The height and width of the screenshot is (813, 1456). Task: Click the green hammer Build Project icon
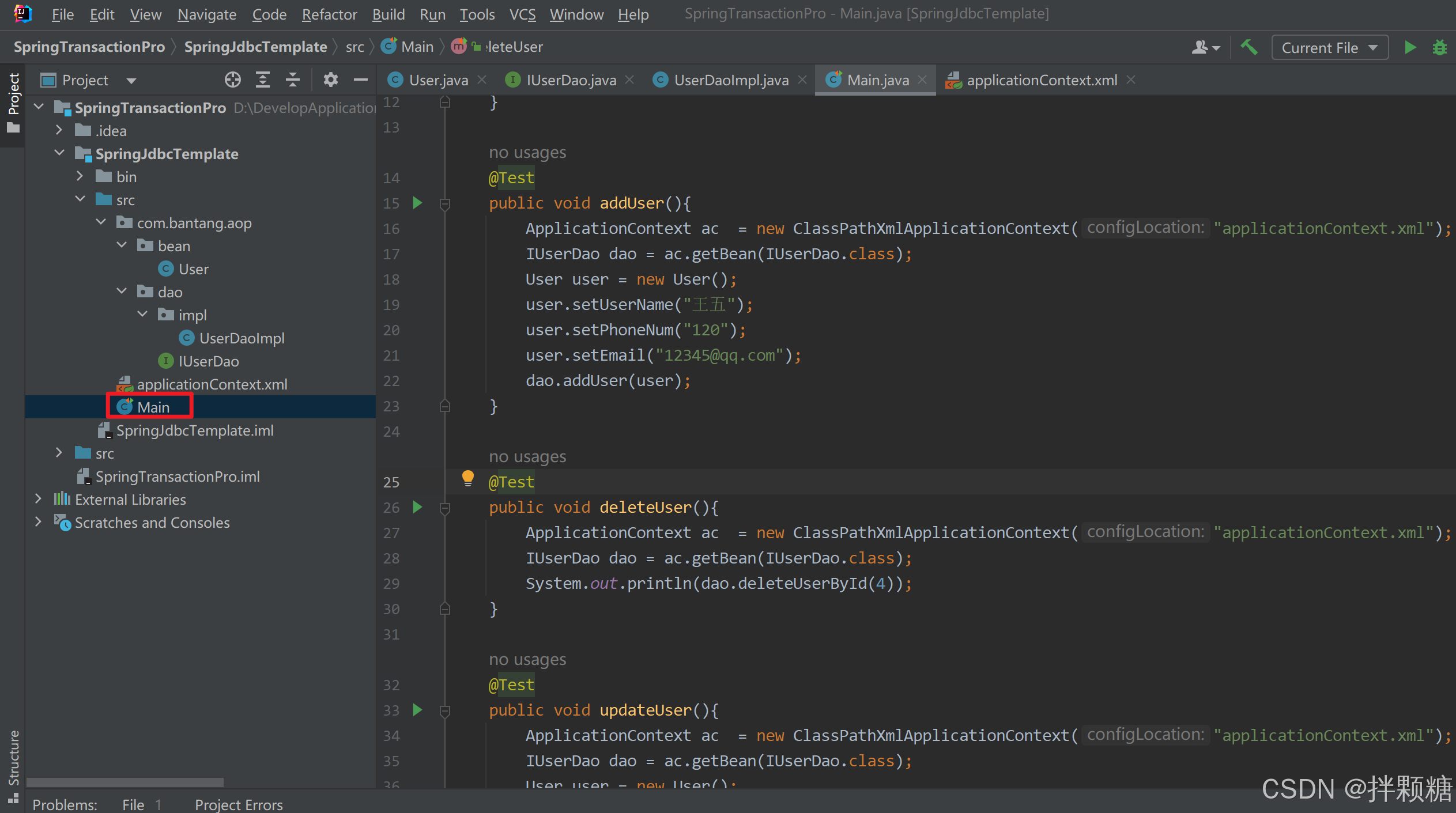(x=1248, y=47)
